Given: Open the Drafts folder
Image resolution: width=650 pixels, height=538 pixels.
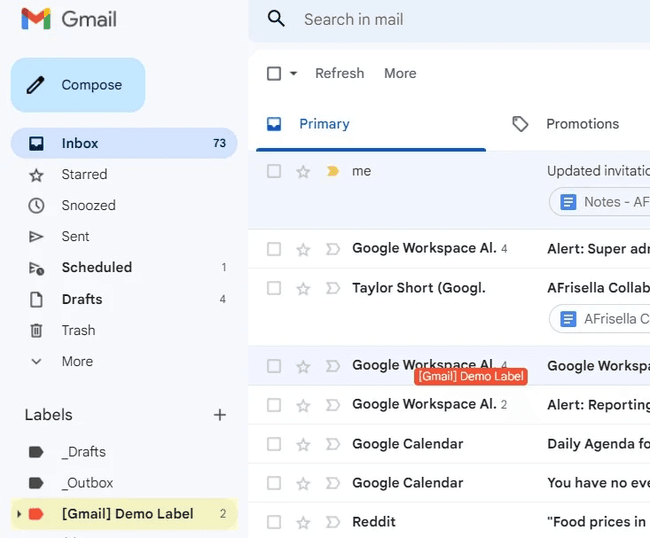Looking at the screenshot, I should pos(124,299).
